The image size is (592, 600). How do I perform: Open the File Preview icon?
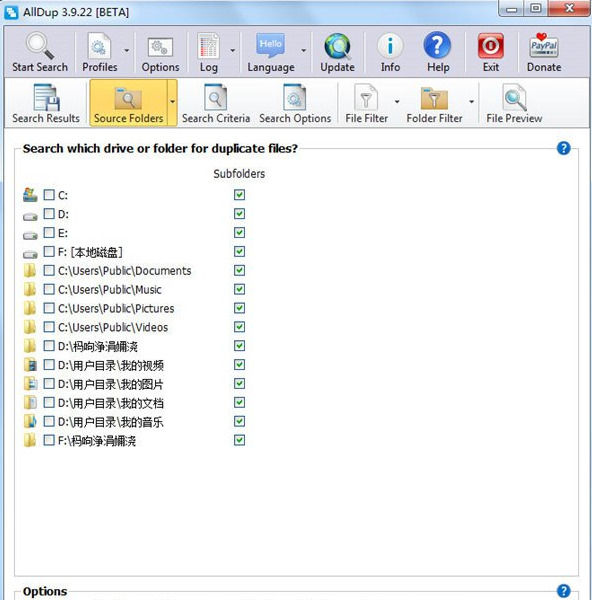point(514,98)
